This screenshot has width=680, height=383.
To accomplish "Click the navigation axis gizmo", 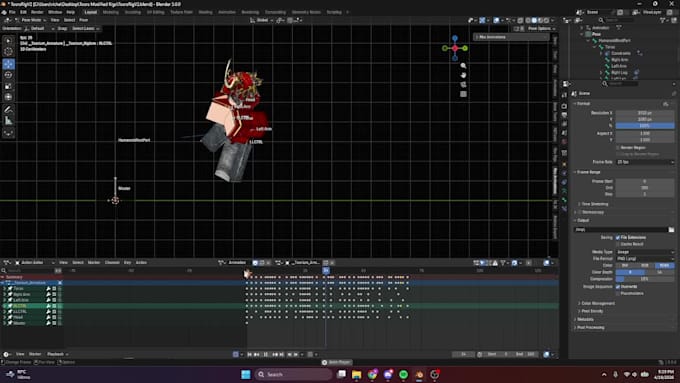I will [x=454, y=48].
